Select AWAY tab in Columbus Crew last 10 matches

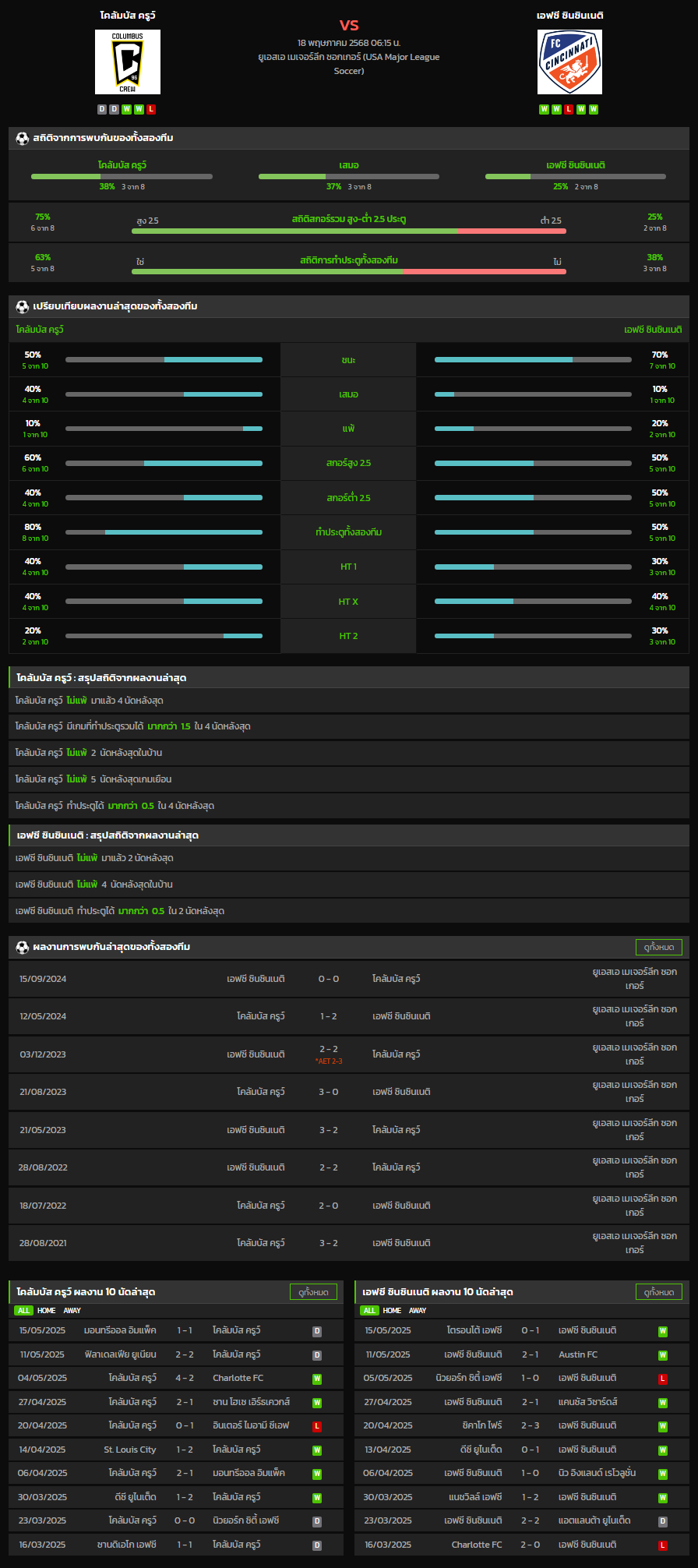click(72, 1311)
